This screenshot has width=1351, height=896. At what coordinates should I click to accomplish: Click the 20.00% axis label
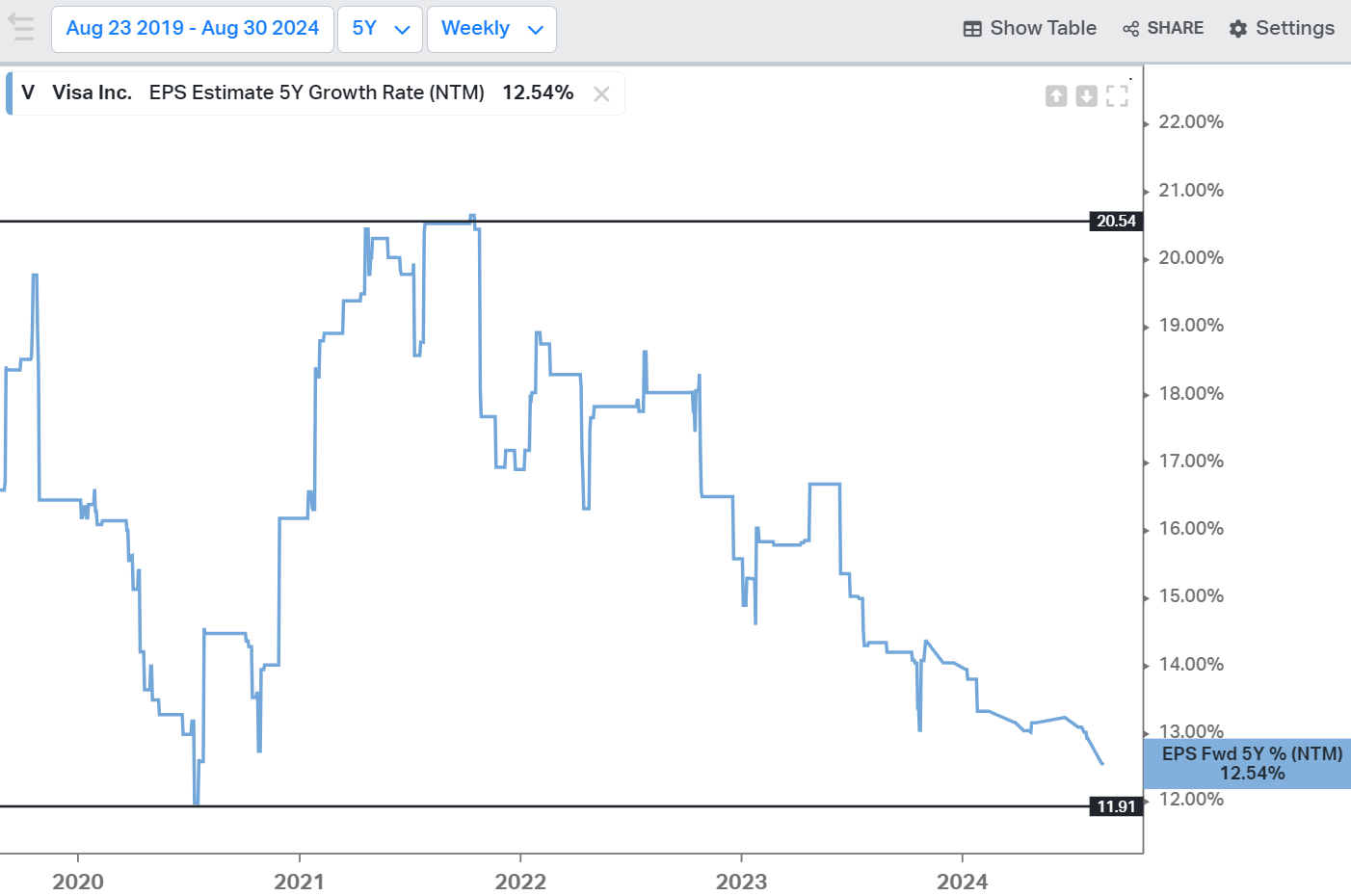point(1191,257)
